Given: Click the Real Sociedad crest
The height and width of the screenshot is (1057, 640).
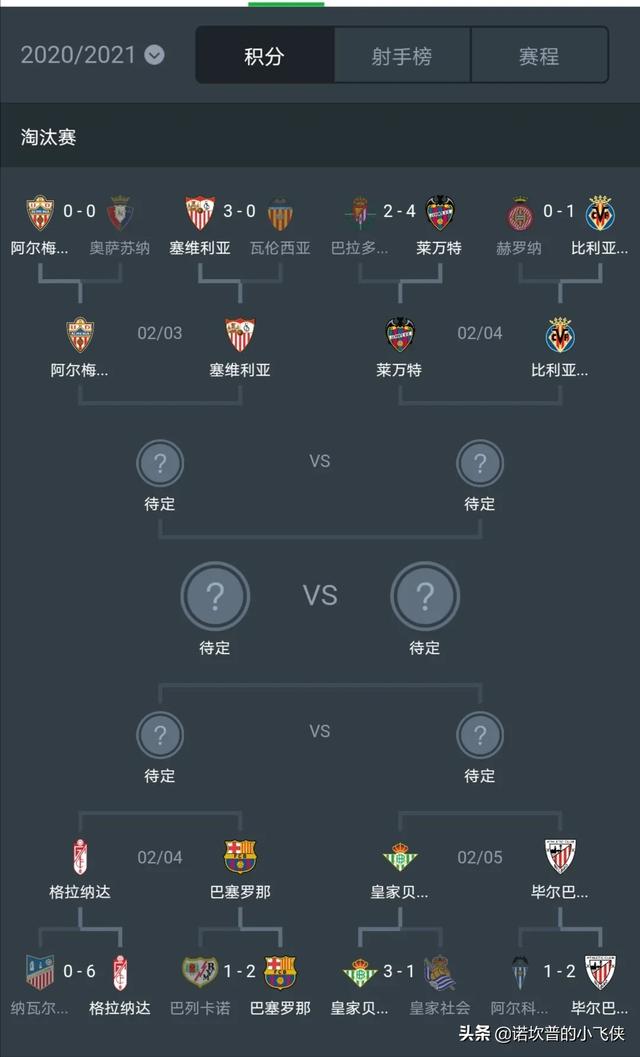Looking at the screenshot, I should (x=440, y=972).
